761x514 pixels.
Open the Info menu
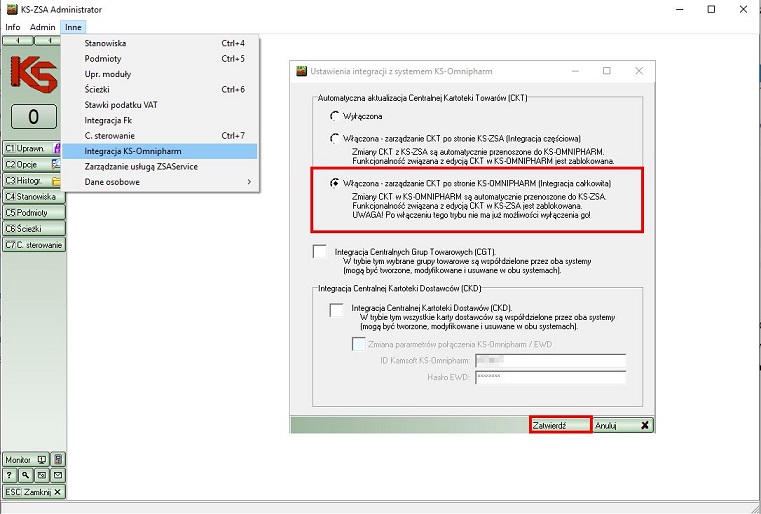coord(13,27)
